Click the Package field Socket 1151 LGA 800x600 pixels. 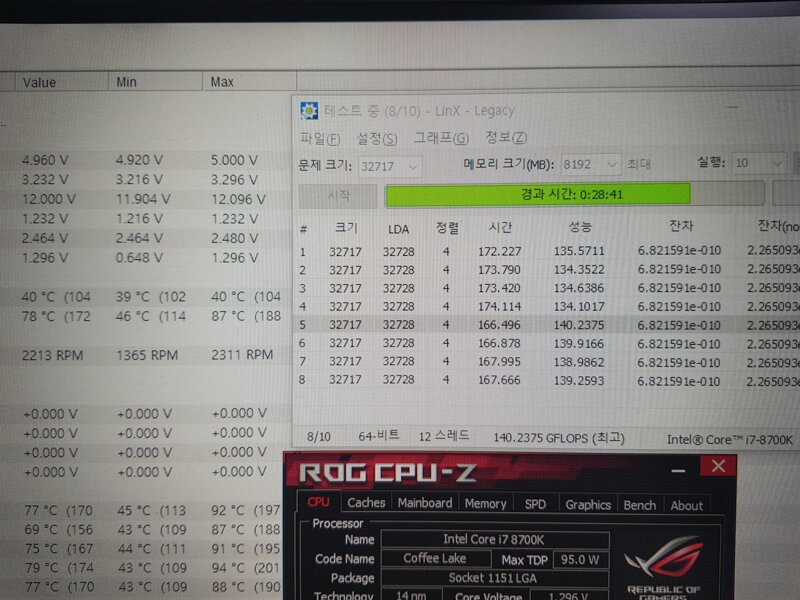[494, 578]
